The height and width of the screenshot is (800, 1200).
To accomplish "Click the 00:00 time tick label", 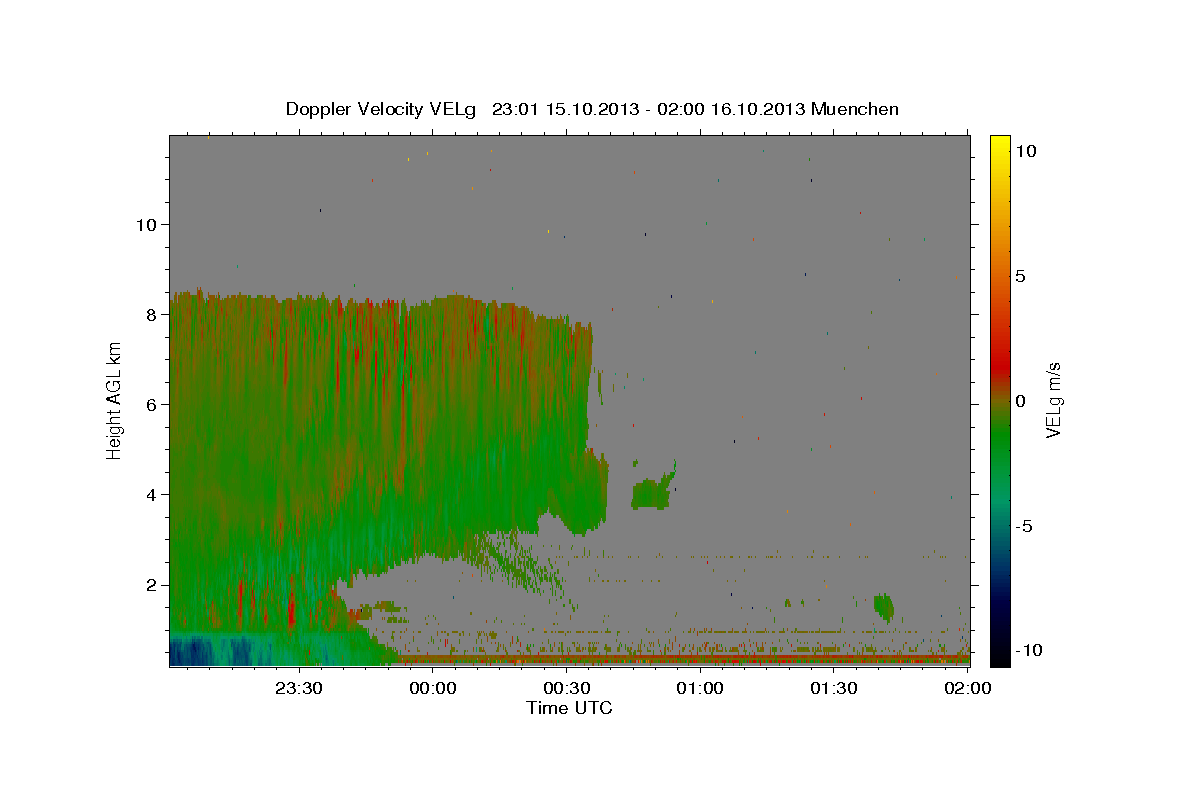I will [432, 688].
